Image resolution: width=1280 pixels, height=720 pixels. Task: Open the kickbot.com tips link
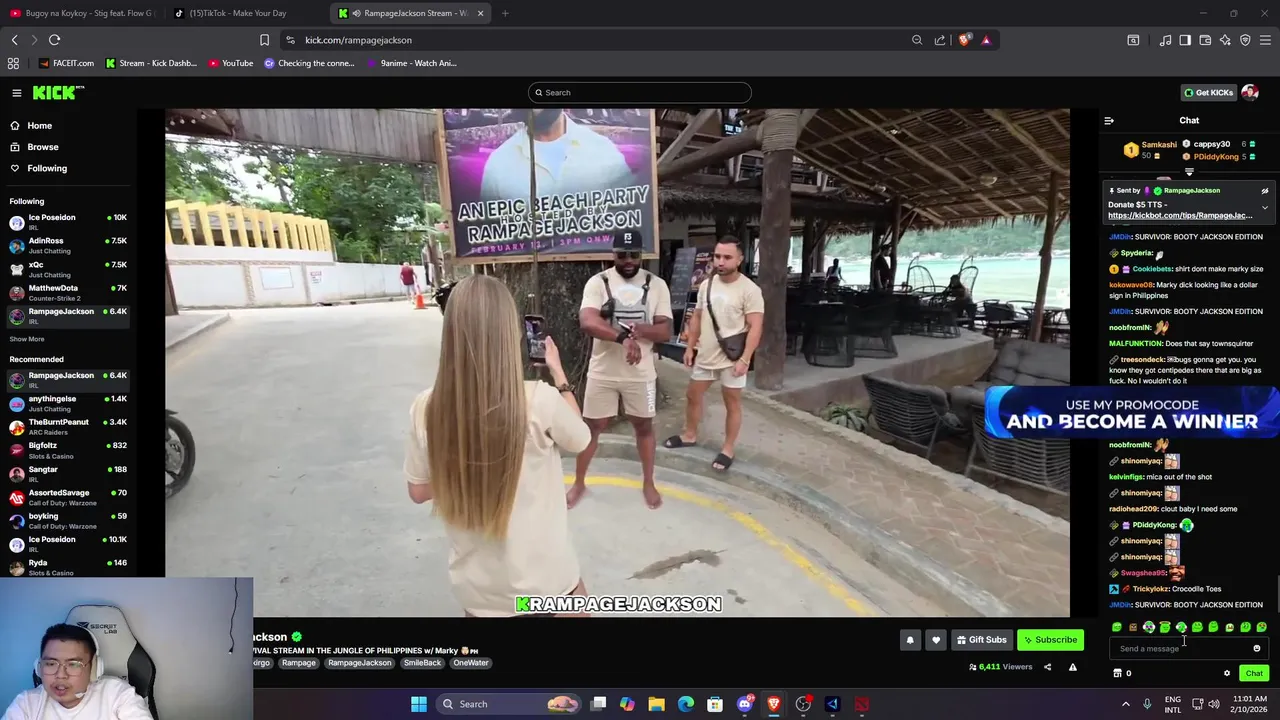[1180, 215]
